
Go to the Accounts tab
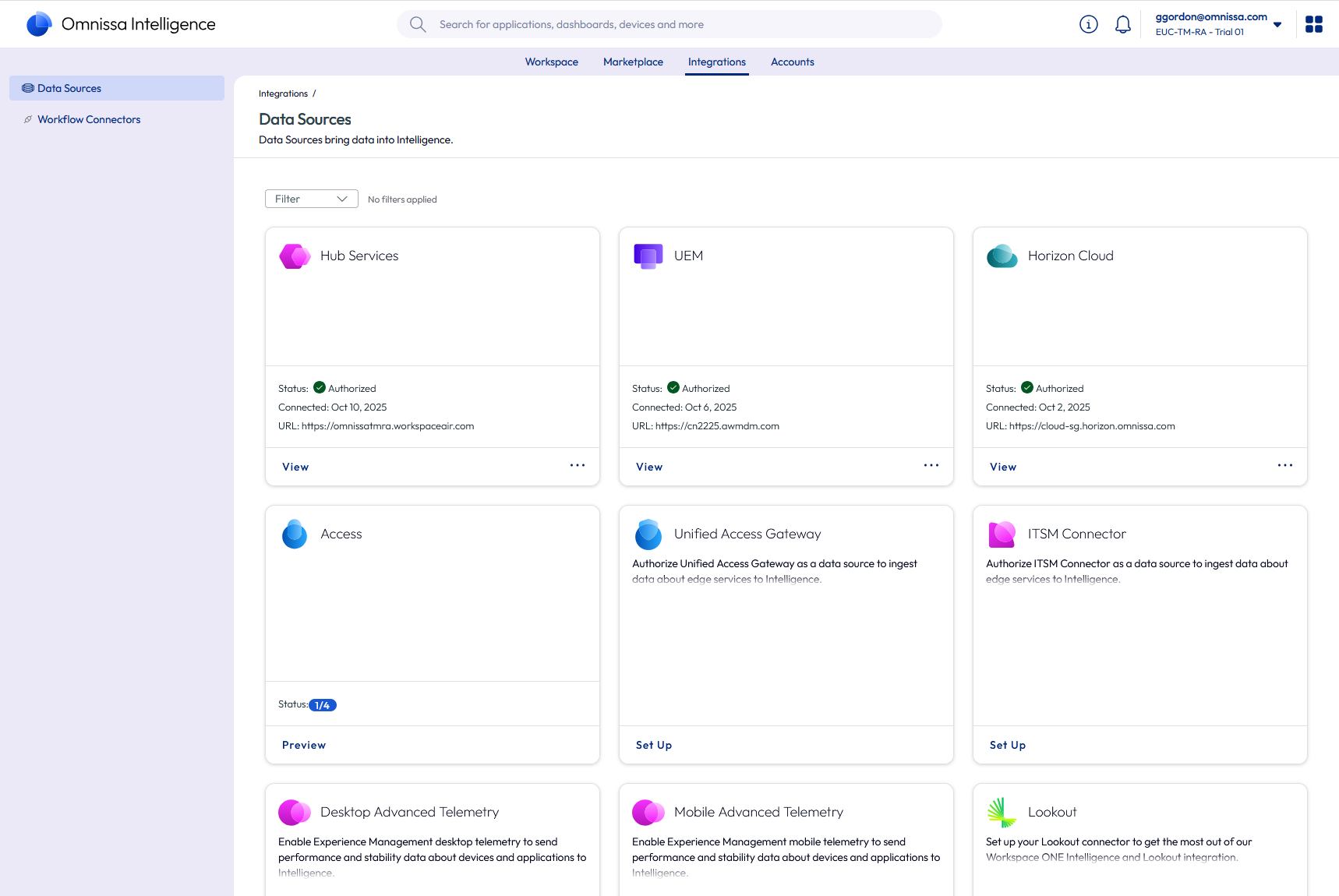click(792, 62)
